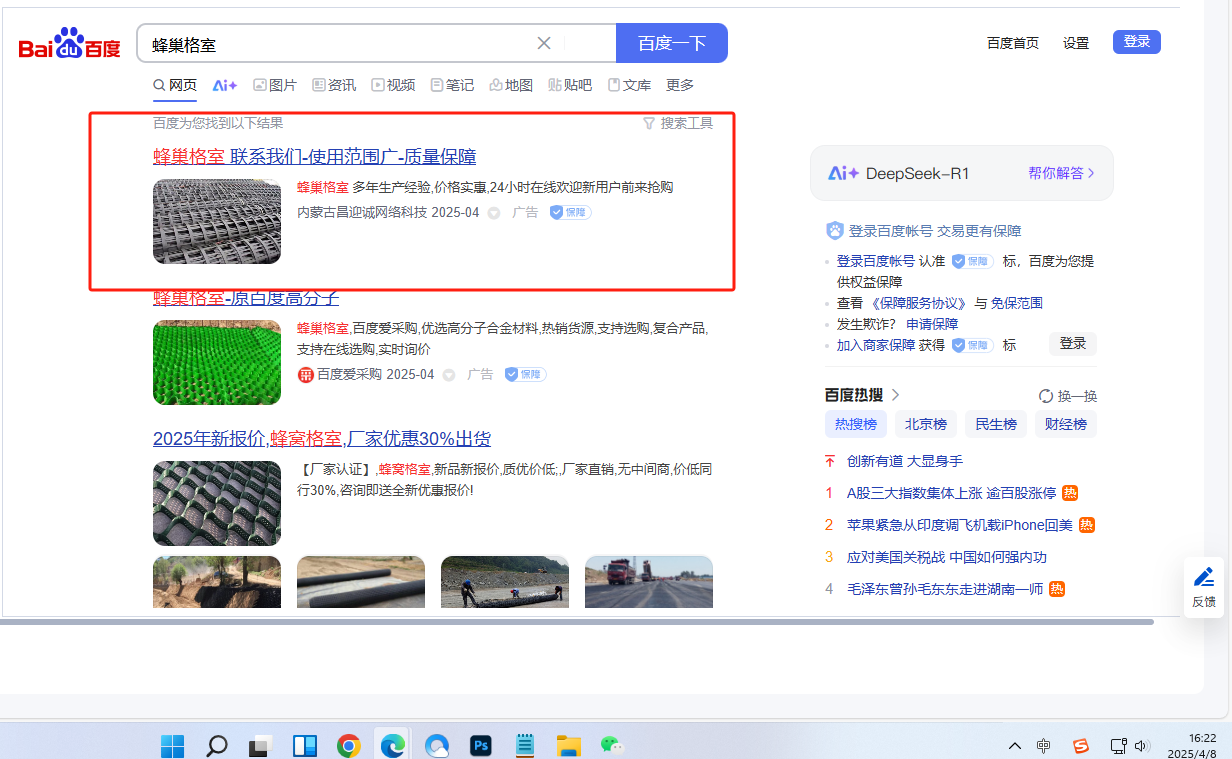Launch Google Chrome from the taskbar
1232x759 pixels.
point(348,746)
